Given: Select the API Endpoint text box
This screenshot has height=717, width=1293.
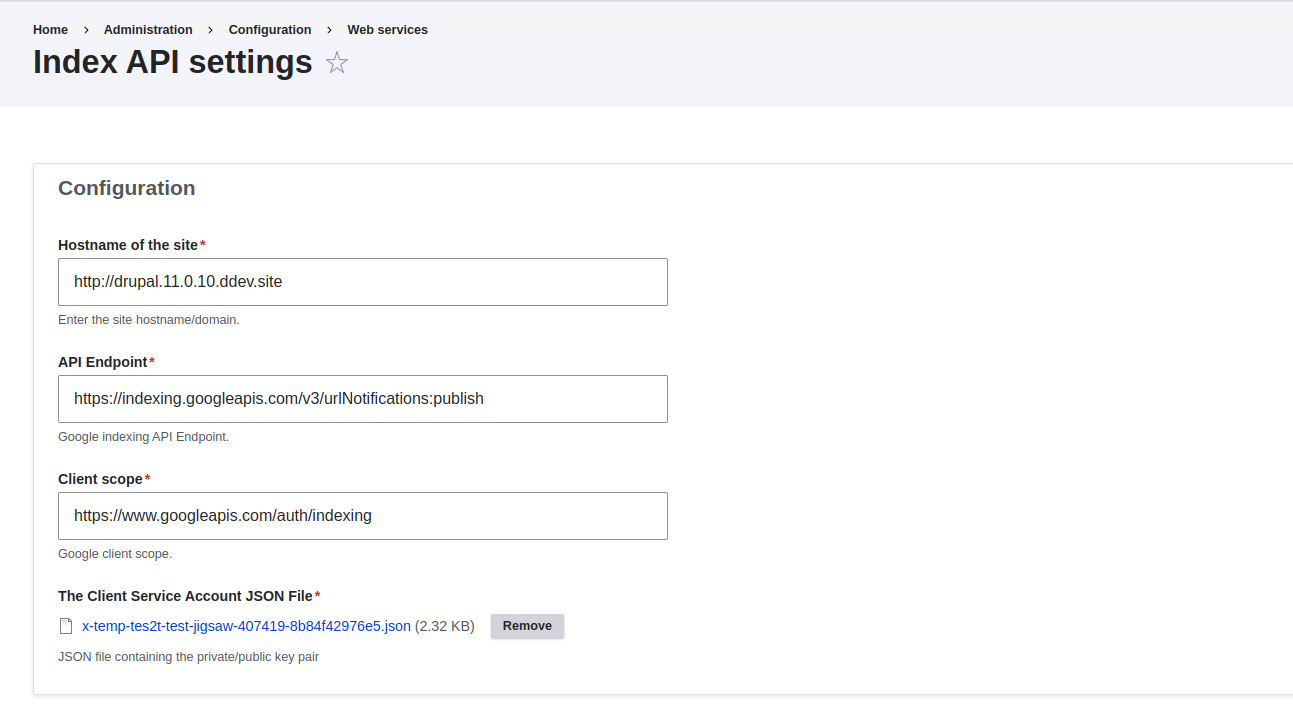Looking at the screenshot, I should (x=362, y=398).
